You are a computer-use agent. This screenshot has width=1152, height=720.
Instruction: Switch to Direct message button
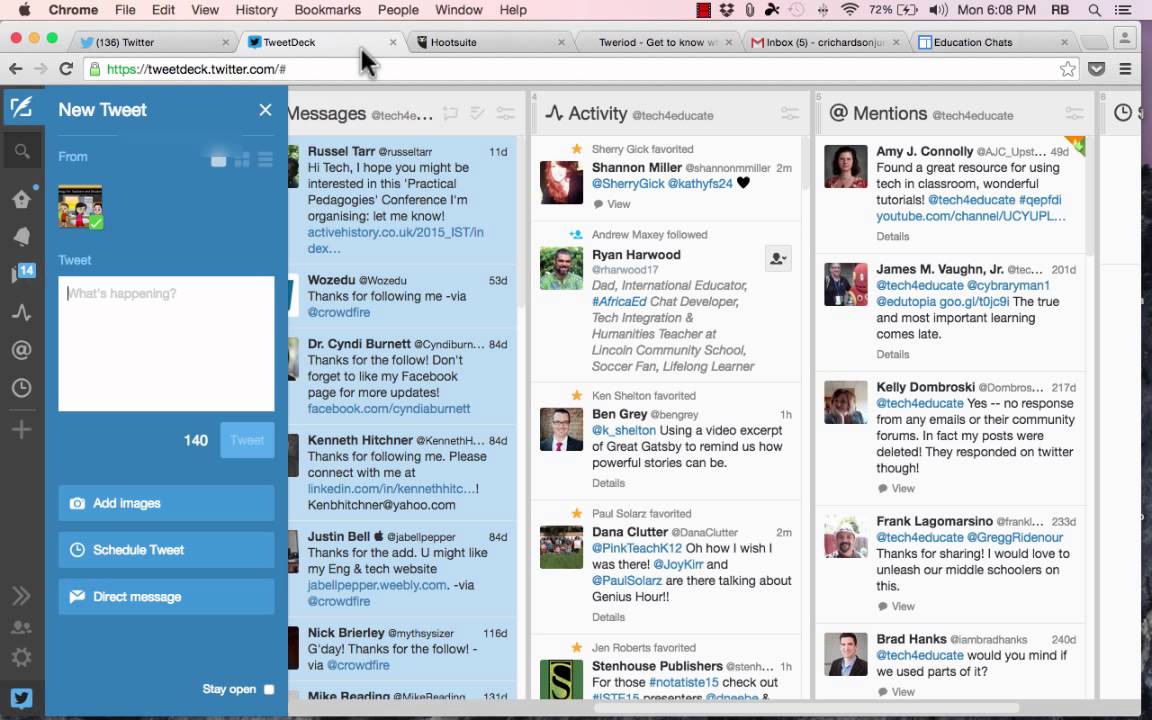pyautogui.click(x=166, y=597)
